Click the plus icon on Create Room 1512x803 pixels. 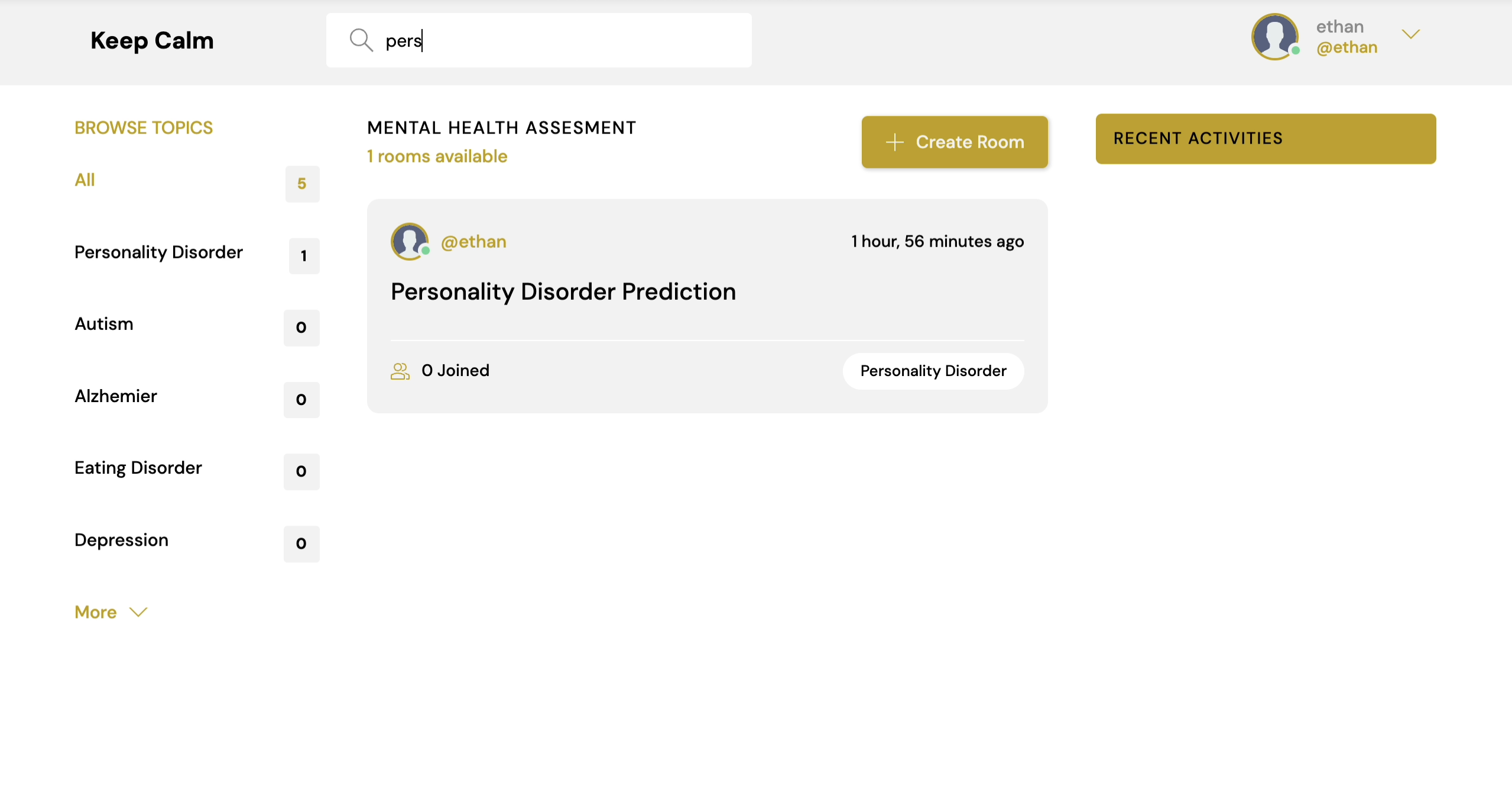click(894, 142)
